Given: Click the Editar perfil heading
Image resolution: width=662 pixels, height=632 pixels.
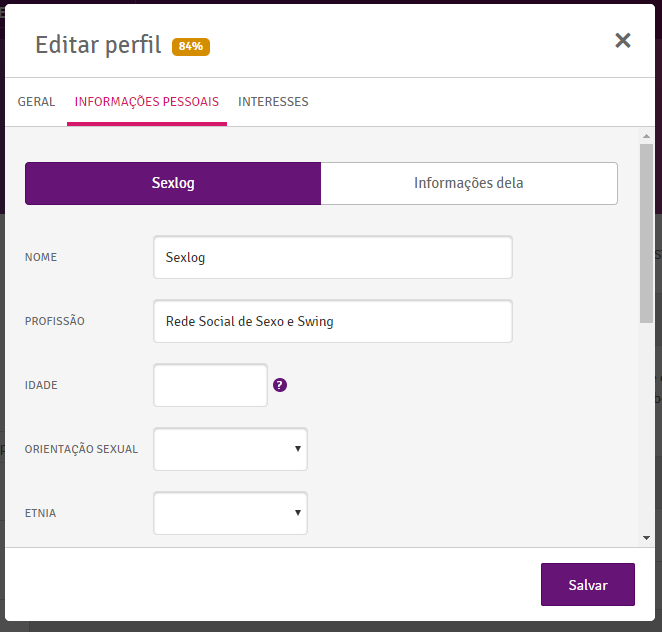Looking at the screenshot, I should point(98,45).
